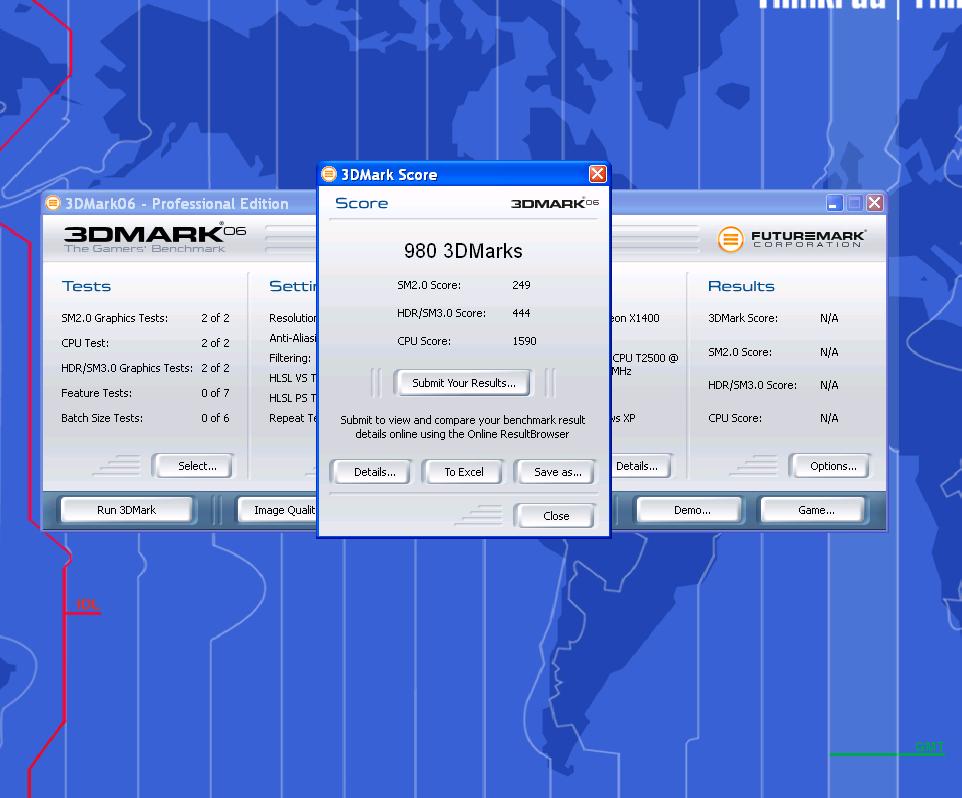Screen dimensions: 962x798
Task: Click the Futuremark Corporation logo
Action: [791, 239]
